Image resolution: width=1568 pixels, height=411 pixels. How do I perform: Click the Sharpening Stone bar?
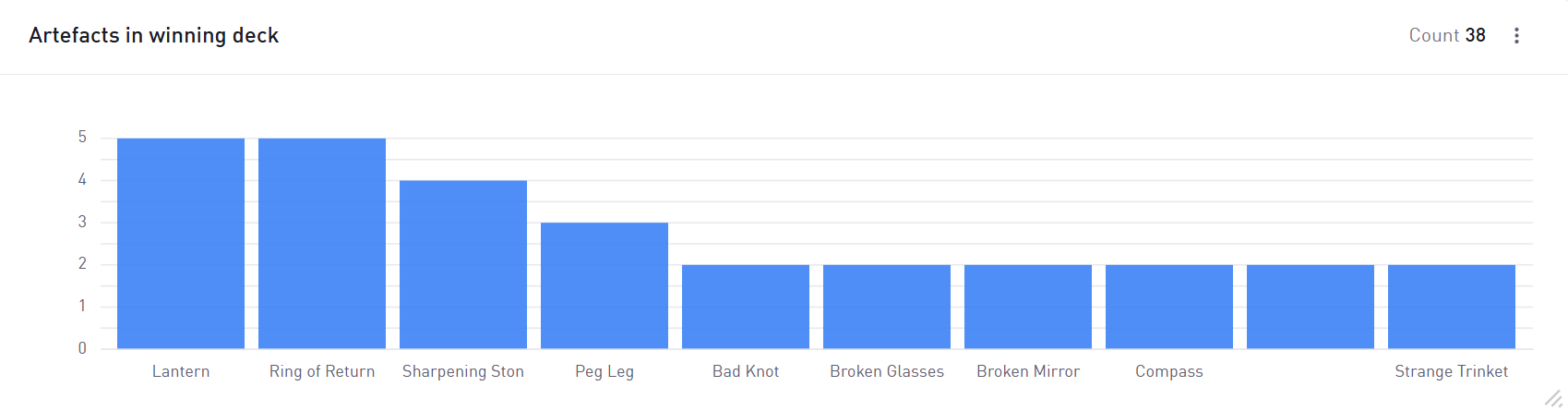pyautogui.click(x=463, y=264)
